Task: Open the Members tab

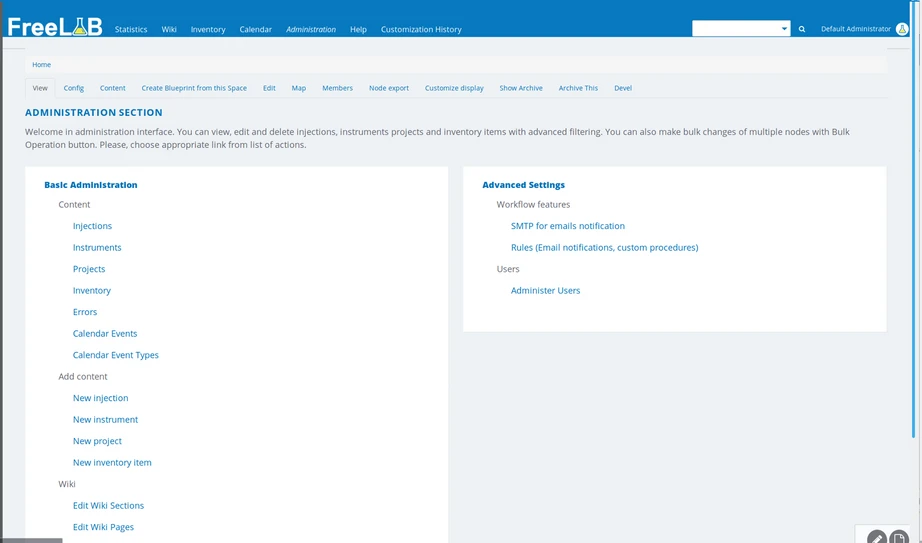Action: [338, 88]
